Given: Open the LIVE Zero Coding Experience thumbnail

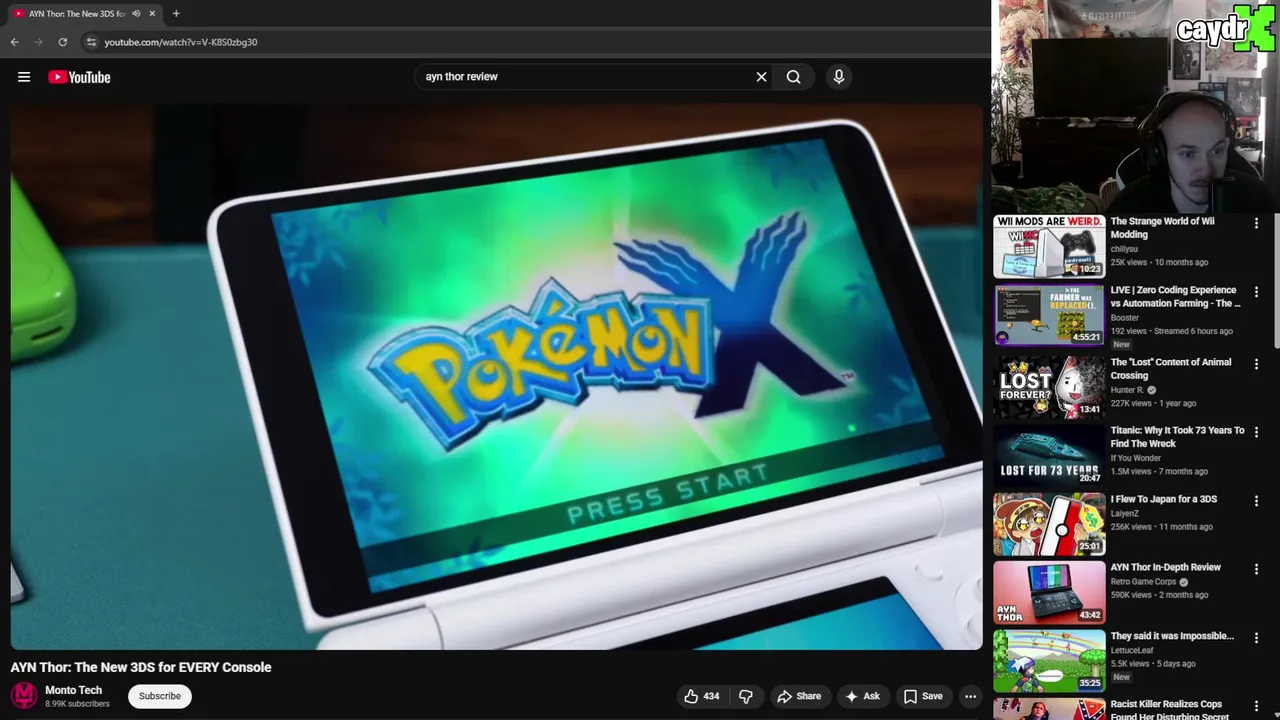Looking at the screenshot, I should pyautogui.click(x=1049, y=315).
